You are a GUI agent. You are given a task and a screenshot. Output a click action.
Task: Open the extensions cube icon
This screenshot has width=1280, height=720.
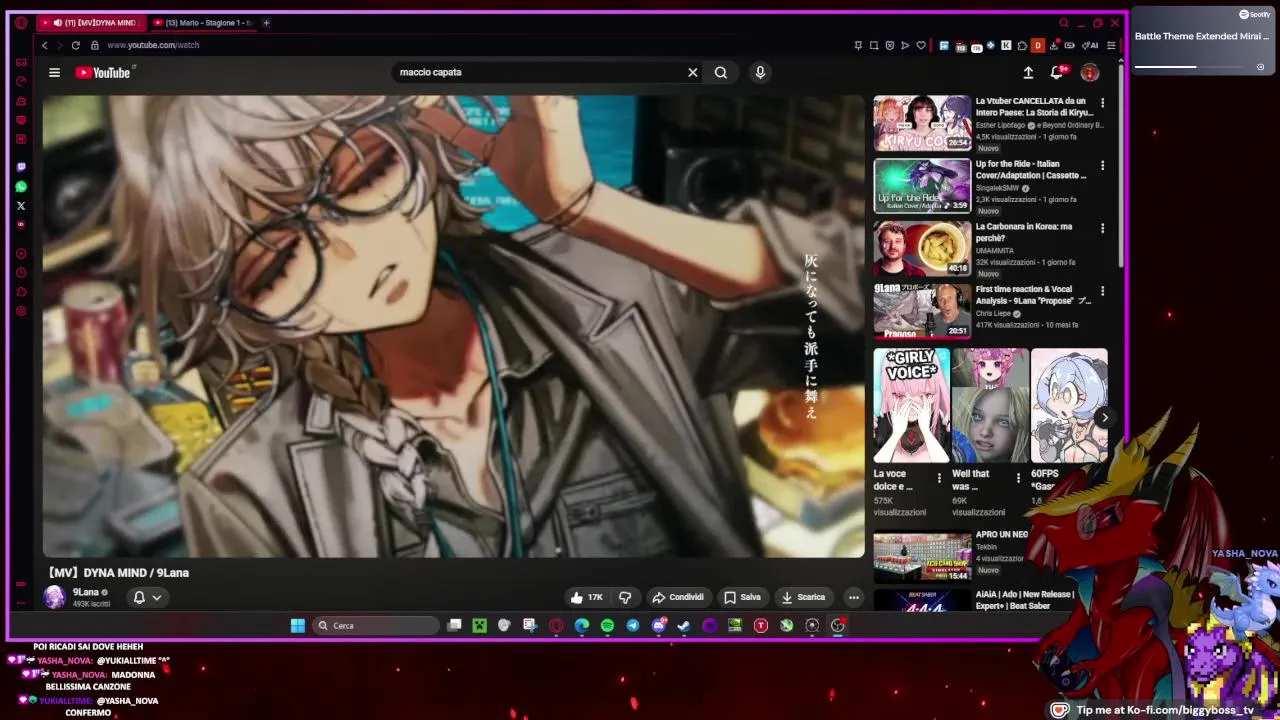[x=1022, y=45]
